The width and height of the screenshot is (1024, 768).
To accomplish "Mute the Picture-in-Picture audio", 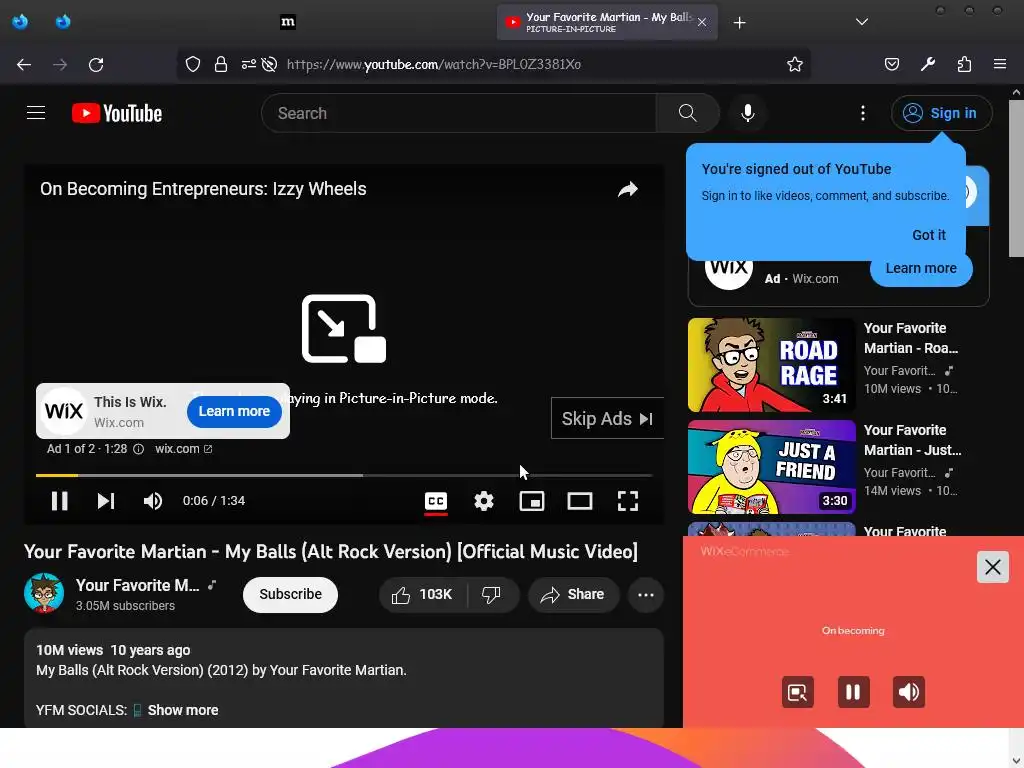I will click(908, 692).
